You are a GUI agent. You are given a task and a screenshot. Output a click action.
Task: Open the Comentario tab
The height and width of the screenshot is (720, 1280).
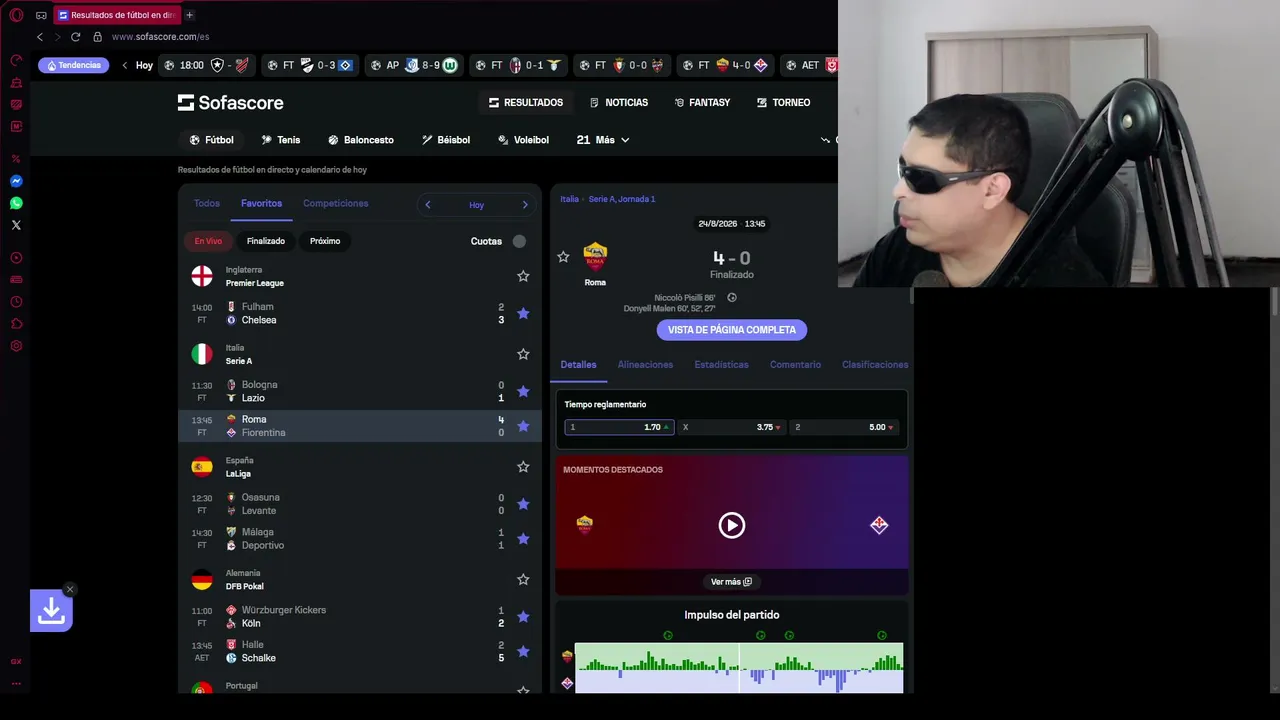[x=796, y=365]
